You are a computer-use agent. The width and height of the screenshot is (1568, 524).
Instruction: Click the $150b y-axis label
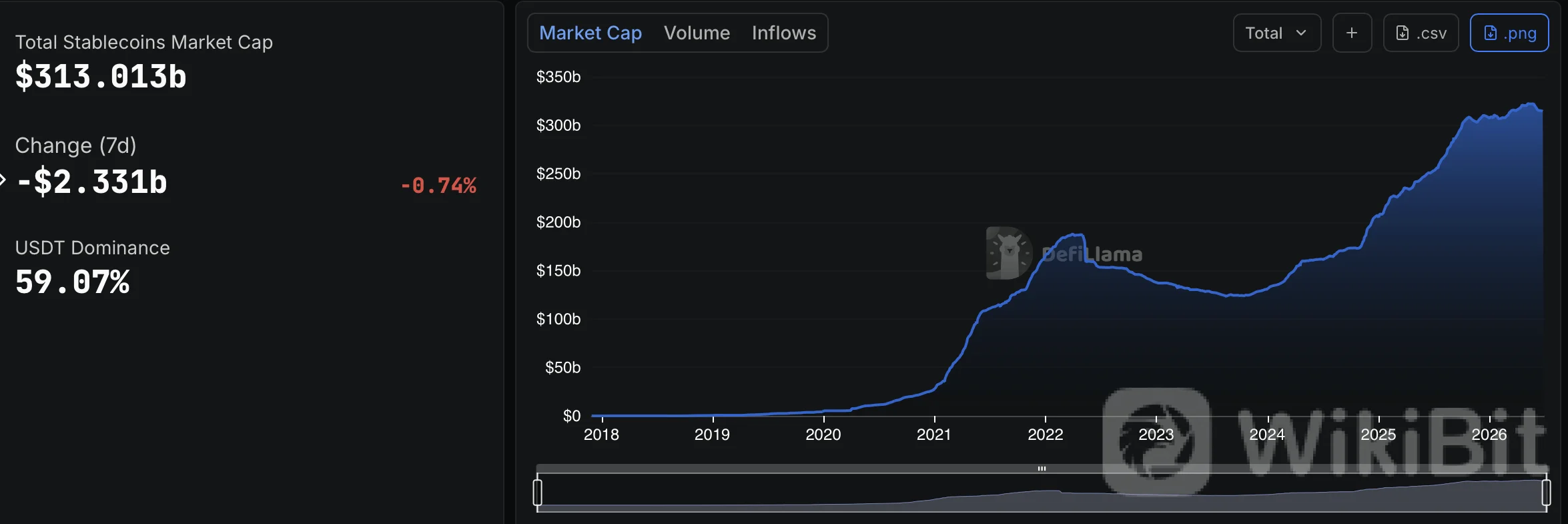coord(558,270)
